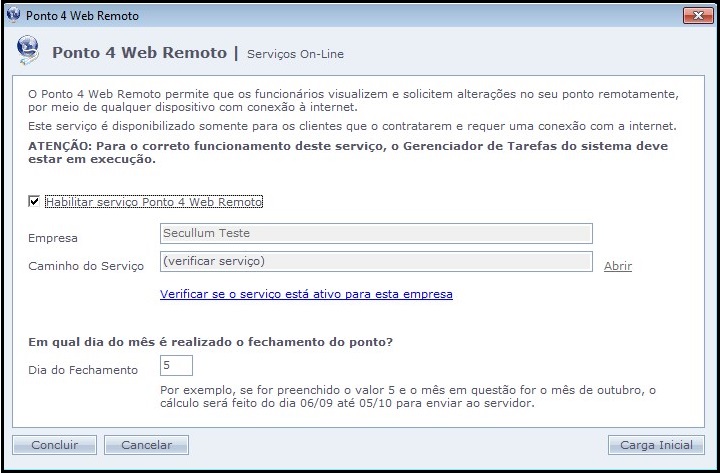This screenshot has width=720, height=473.
Task: Click the Concluir button
Action: (x=55, y=445)
